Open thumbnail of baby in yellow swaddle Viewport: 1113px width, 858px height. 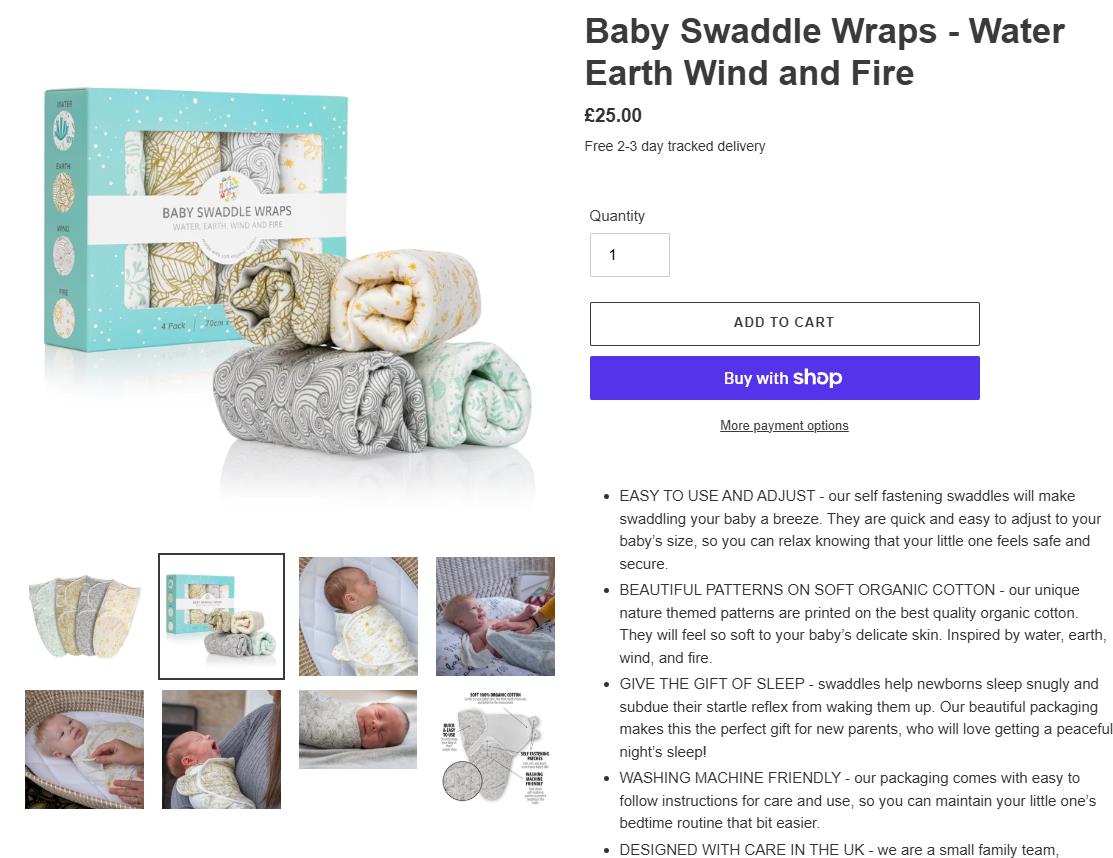click(358, 616)
